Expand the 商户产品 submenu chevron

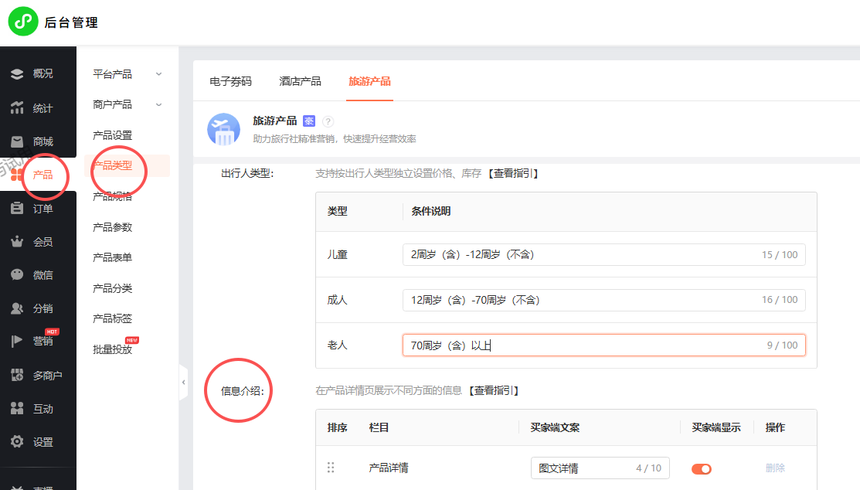click(x=159, y=105)
